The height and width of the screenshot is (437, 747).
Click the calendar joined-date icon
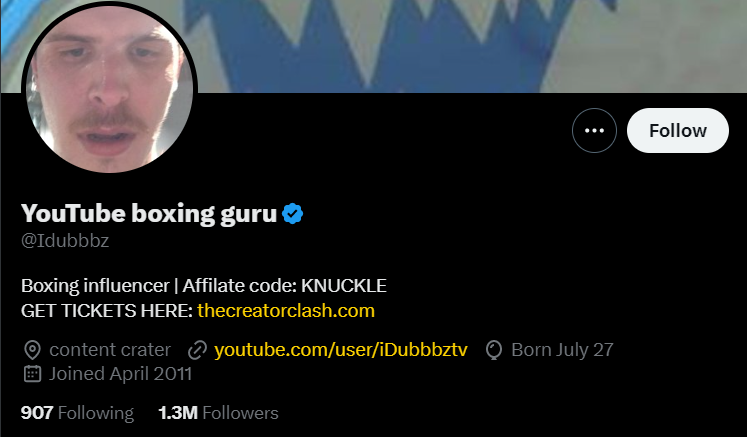[x=32, y=374]
